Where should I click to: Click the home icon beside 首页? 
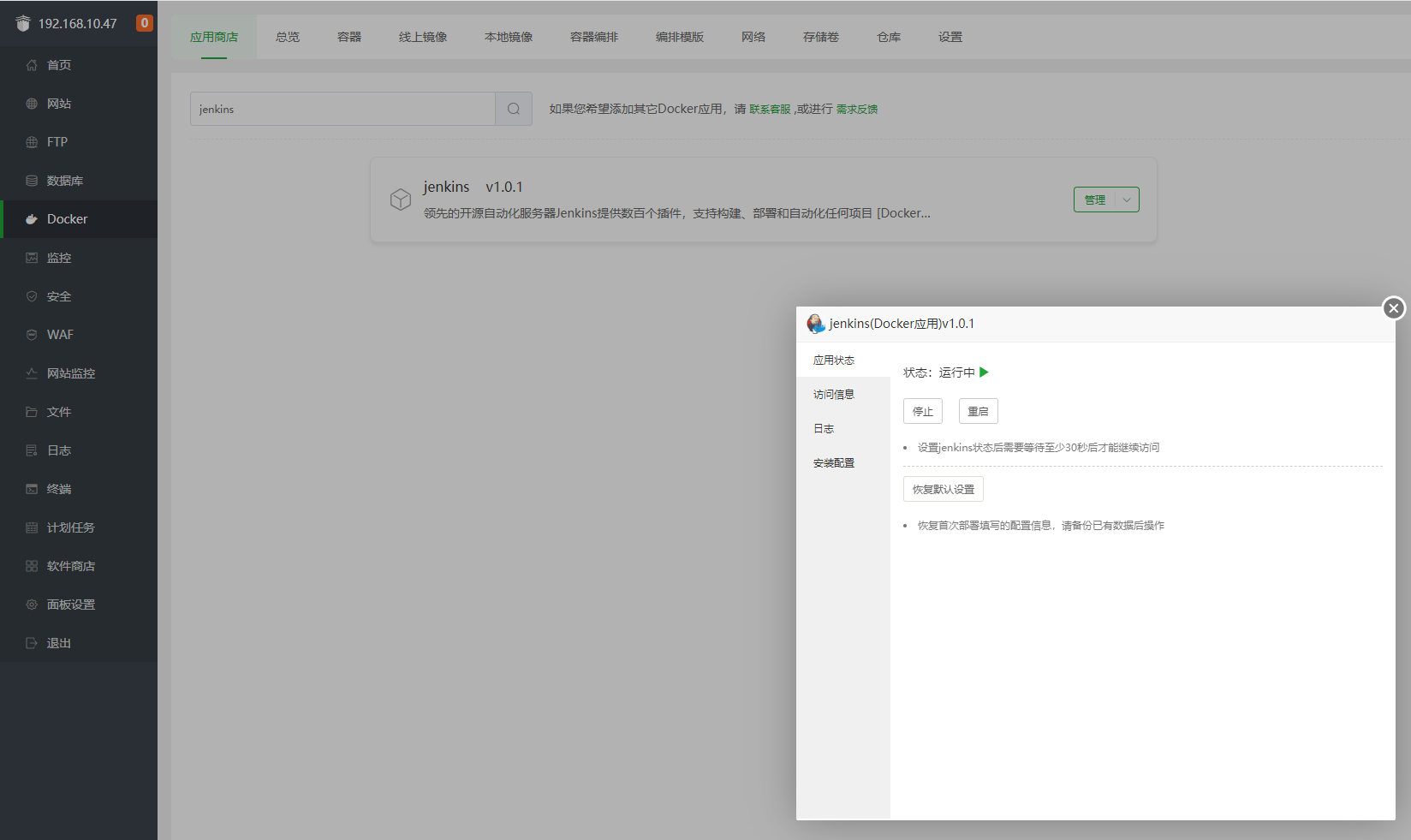tap(32, 65)
